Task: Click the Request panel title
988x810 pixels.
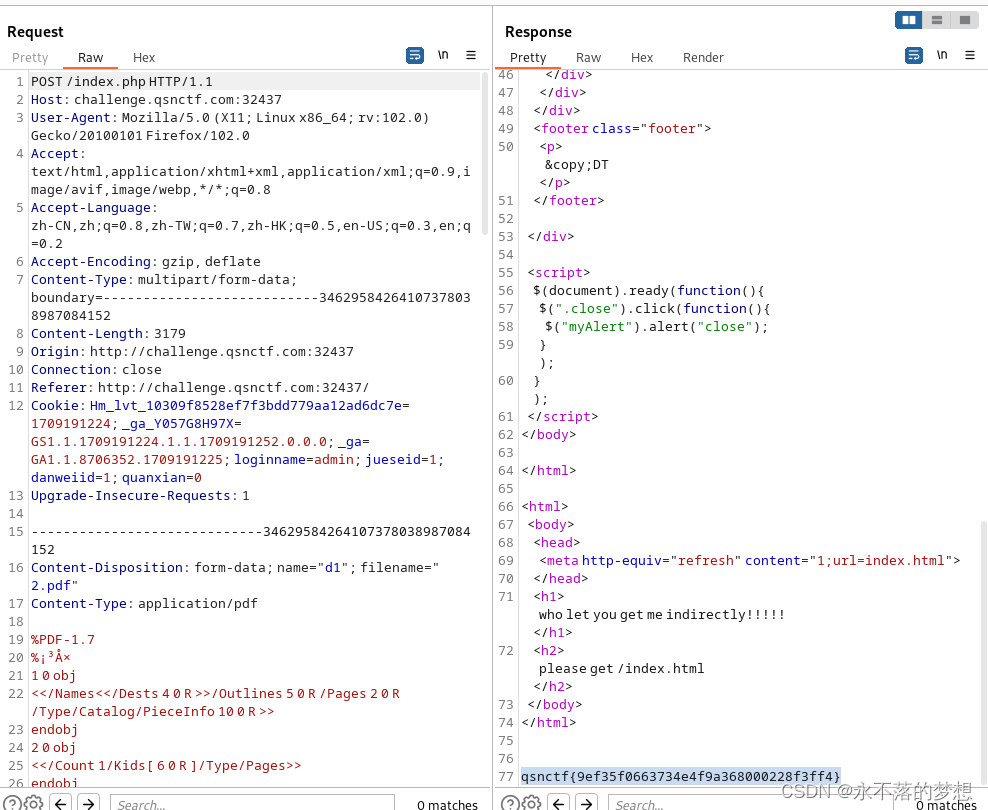Action: [x=35, y=32]
